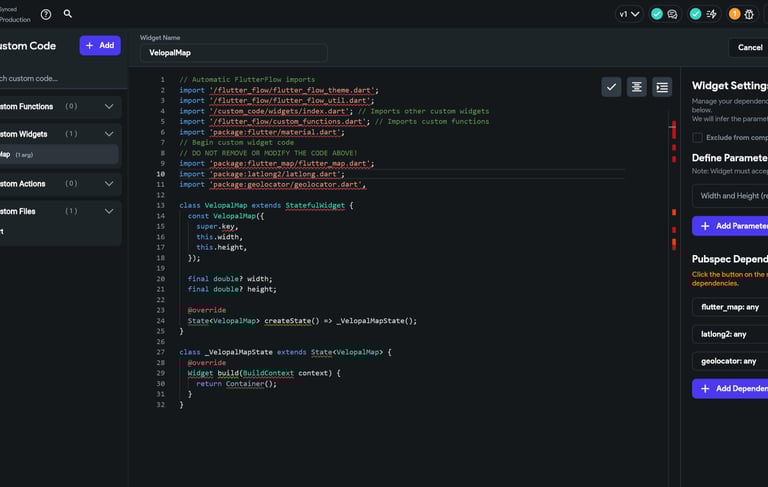768x487 pixels.
Task: Collapse the Custom Widgets section
Action: point(109,134)
